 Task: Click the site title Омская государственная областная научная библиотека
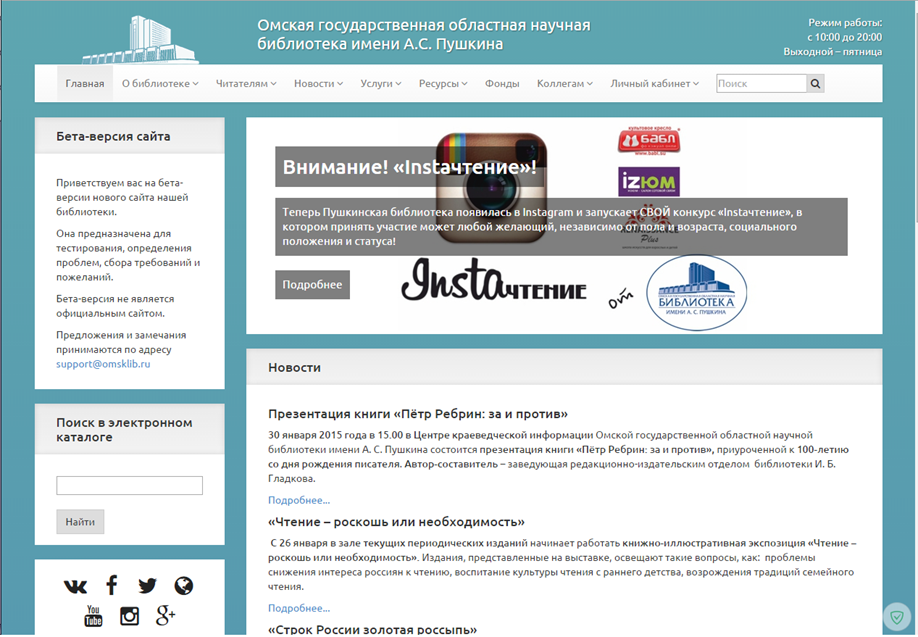pos(424,35)
